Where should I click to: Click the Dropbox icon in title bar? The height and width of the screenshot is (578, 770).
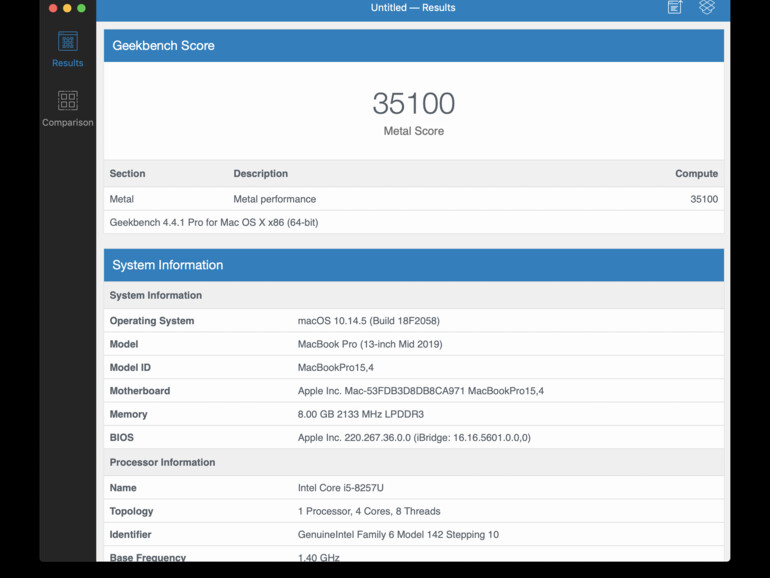click(x=707, y=7)
